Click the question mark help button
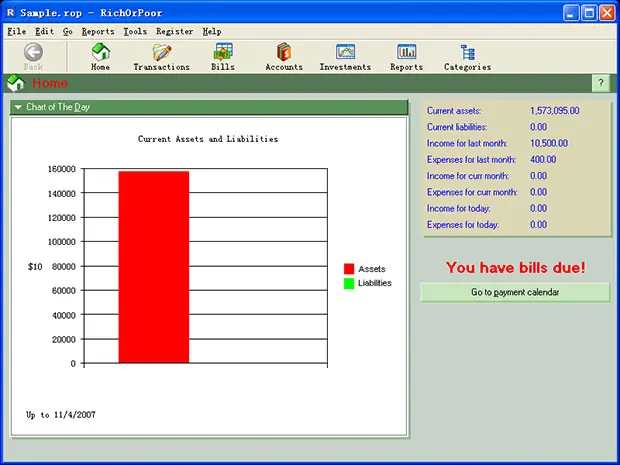The image size is (620, 465). click(601, 83)
